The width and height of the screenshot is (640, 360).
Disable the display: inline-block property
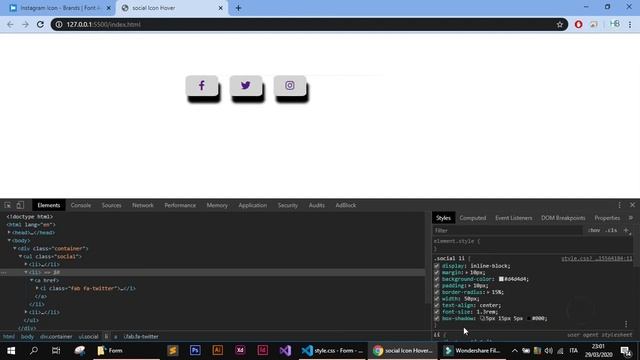437,266
